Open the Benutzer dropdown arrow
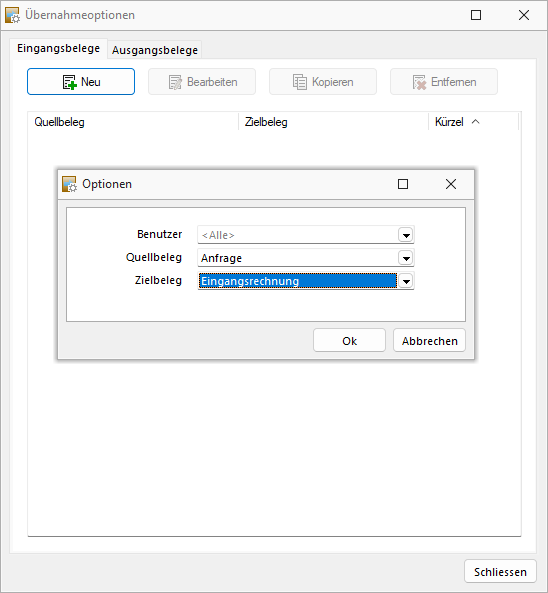The width and height of the screenshot is (548, 593). coord(406,235)
